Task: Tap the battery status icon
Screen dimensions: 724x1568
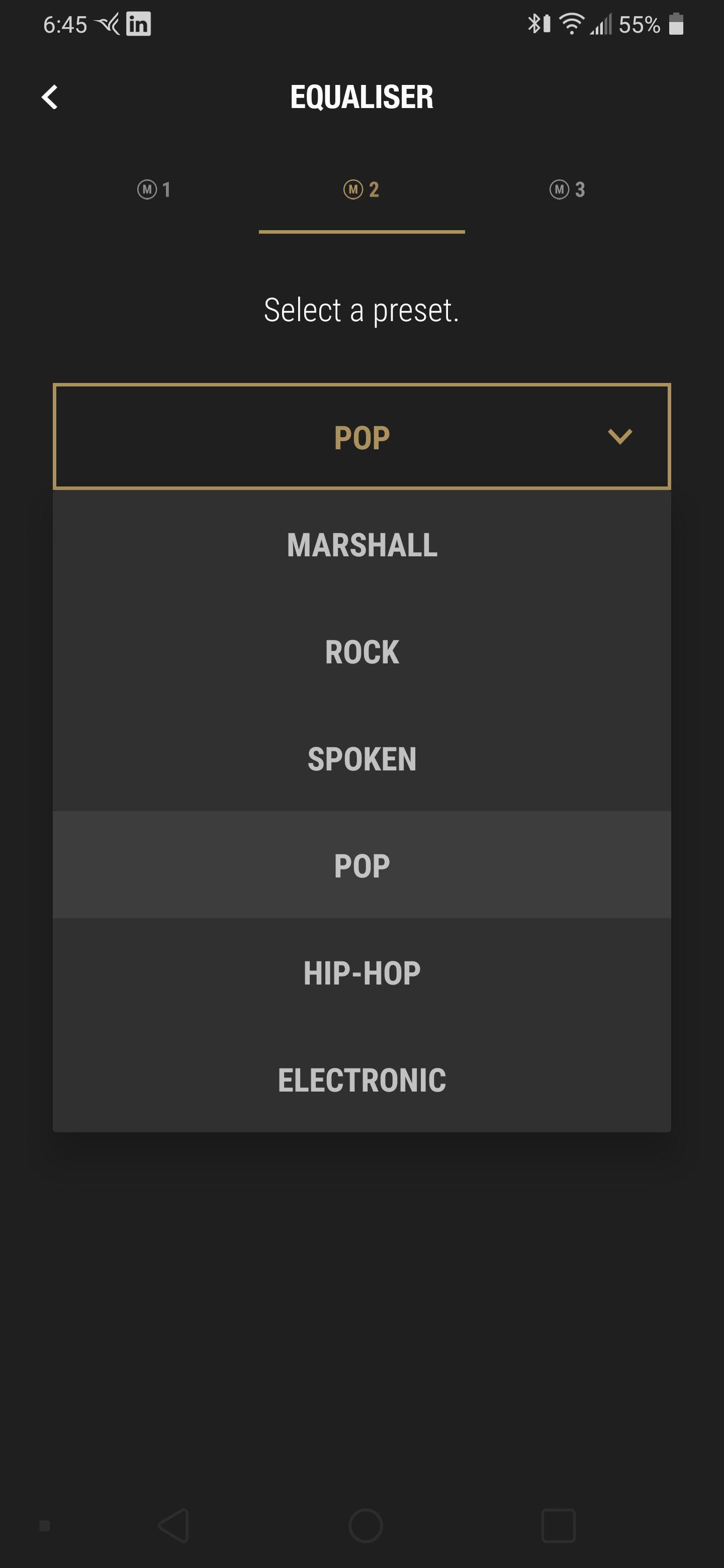Action: [676, 24]
